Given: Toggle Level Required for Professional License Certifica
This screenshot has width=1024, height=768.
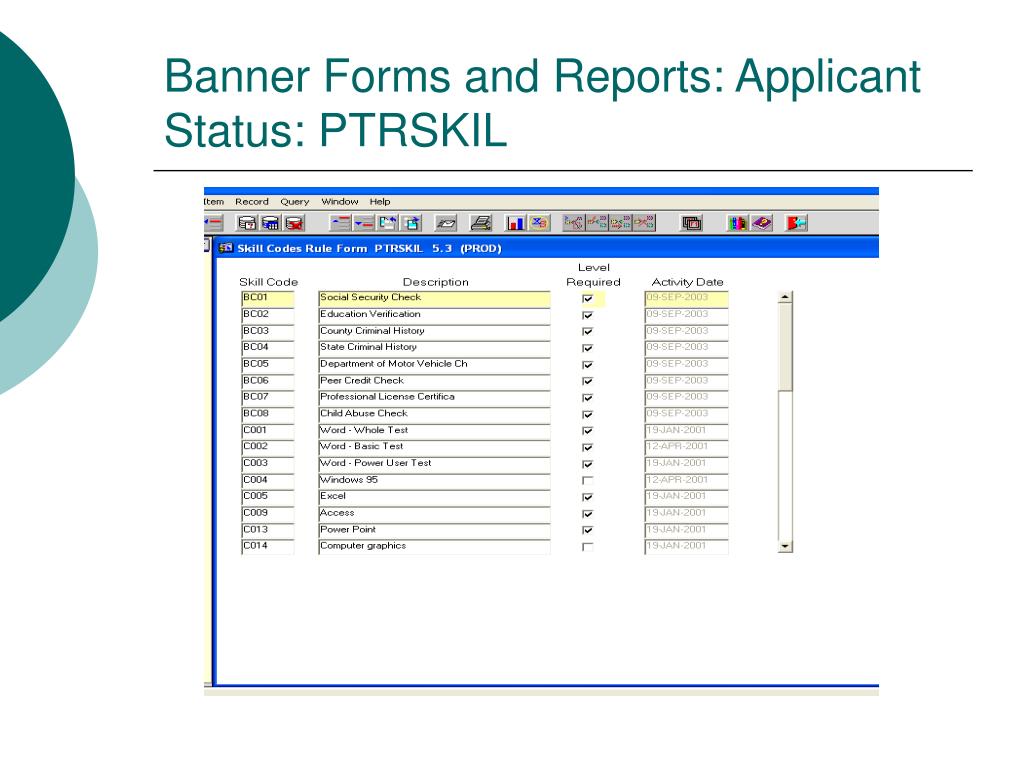Looking at the screenshot, I should click(x=588, y=398).
